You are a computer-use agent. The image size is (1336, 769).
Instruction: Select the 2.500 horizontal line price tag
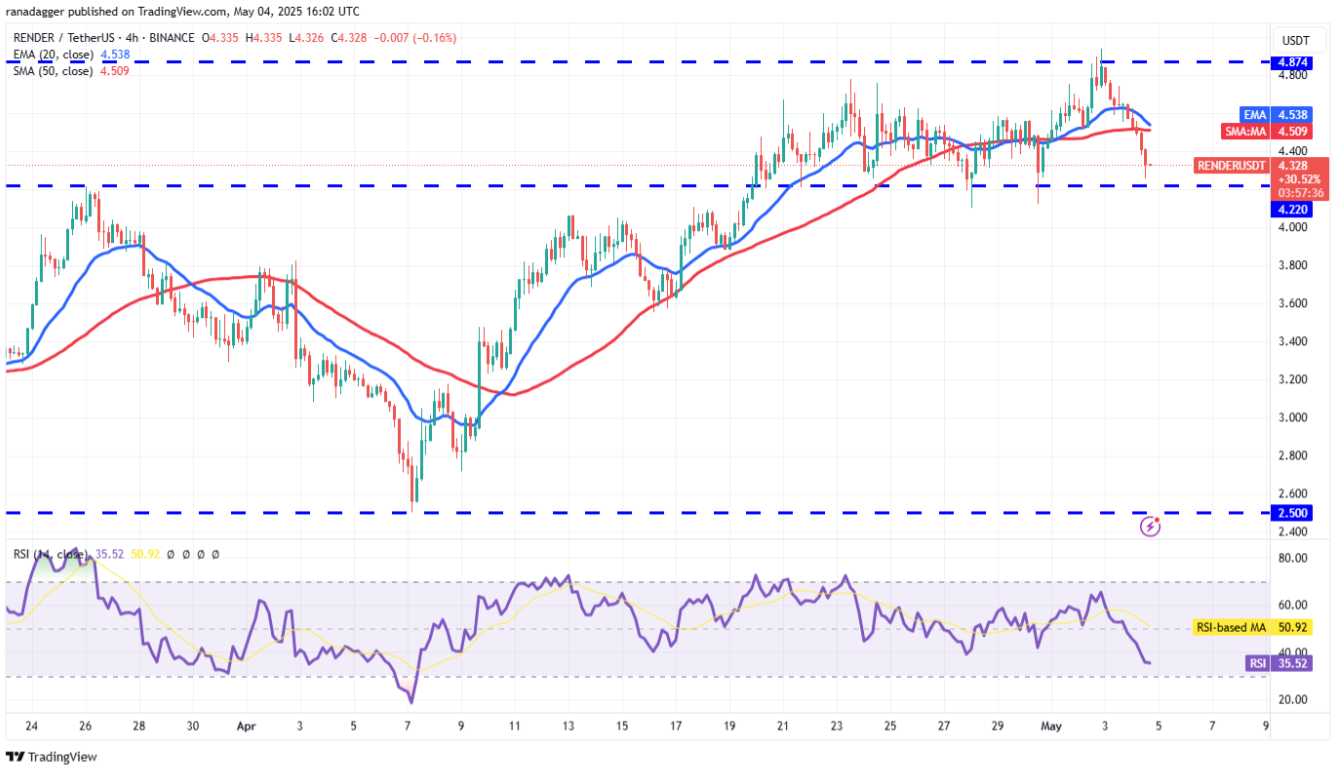[1288, 512]
